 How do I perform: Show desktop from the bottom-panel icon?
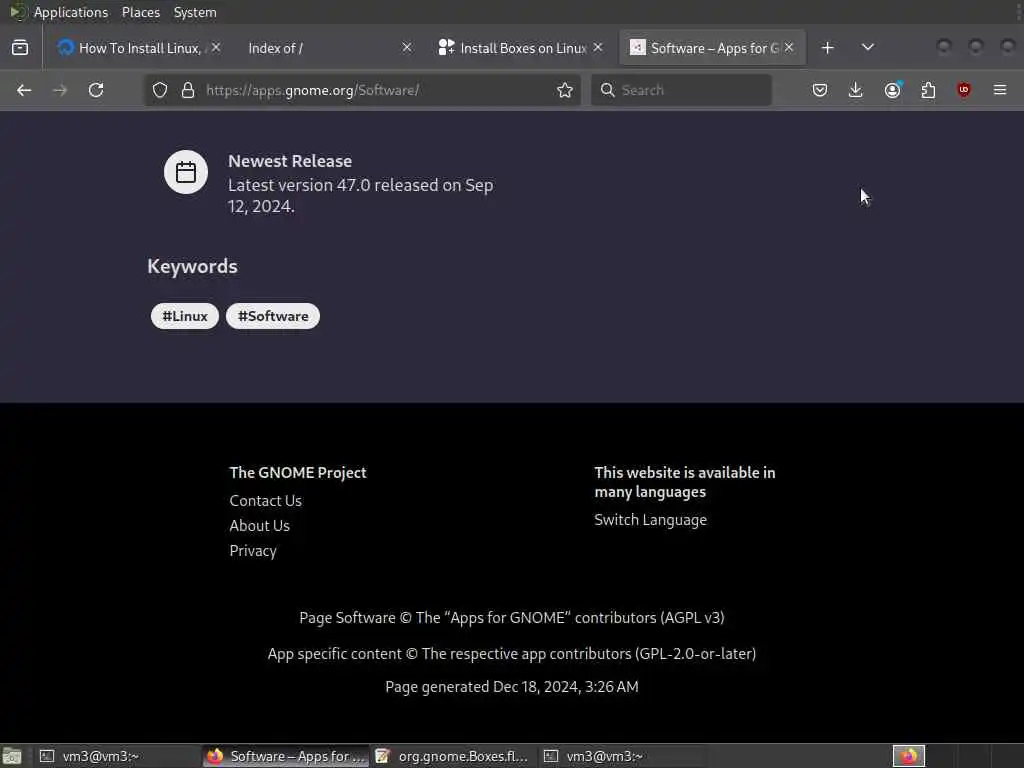click(12, 756)
